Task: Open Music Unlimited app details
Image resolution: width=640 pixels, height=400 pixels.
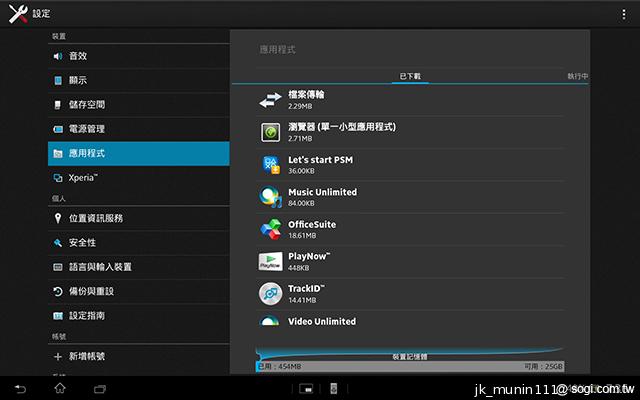Action: coord(410,197)
